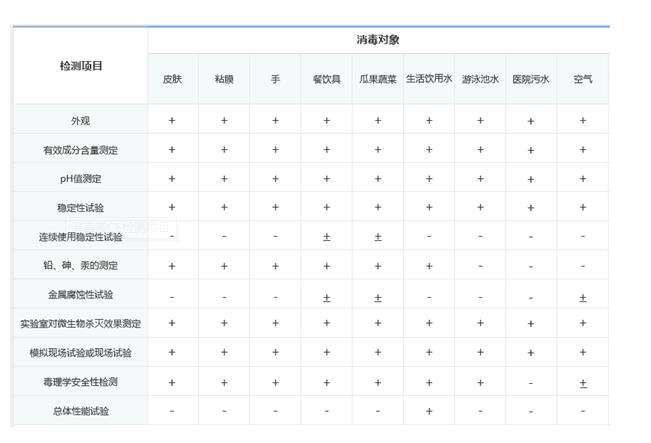Image resolution: width=651 pixels, height=443 pixels.
Task: Select the 粘膜 column header
Action: (x=224, y=79)
